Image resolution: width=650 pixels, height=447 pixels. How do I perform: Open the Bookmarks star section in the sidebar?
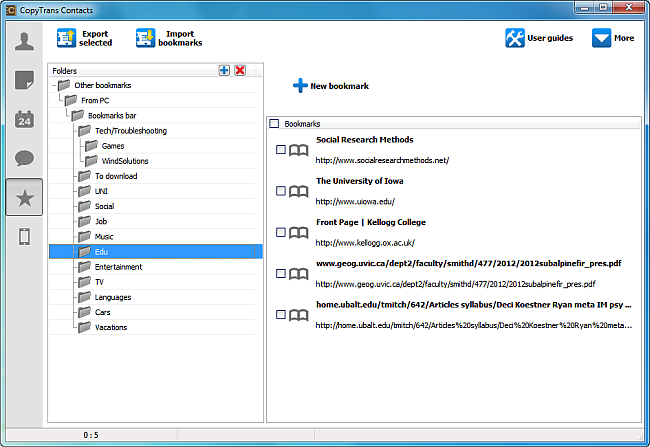click(24, 197)
